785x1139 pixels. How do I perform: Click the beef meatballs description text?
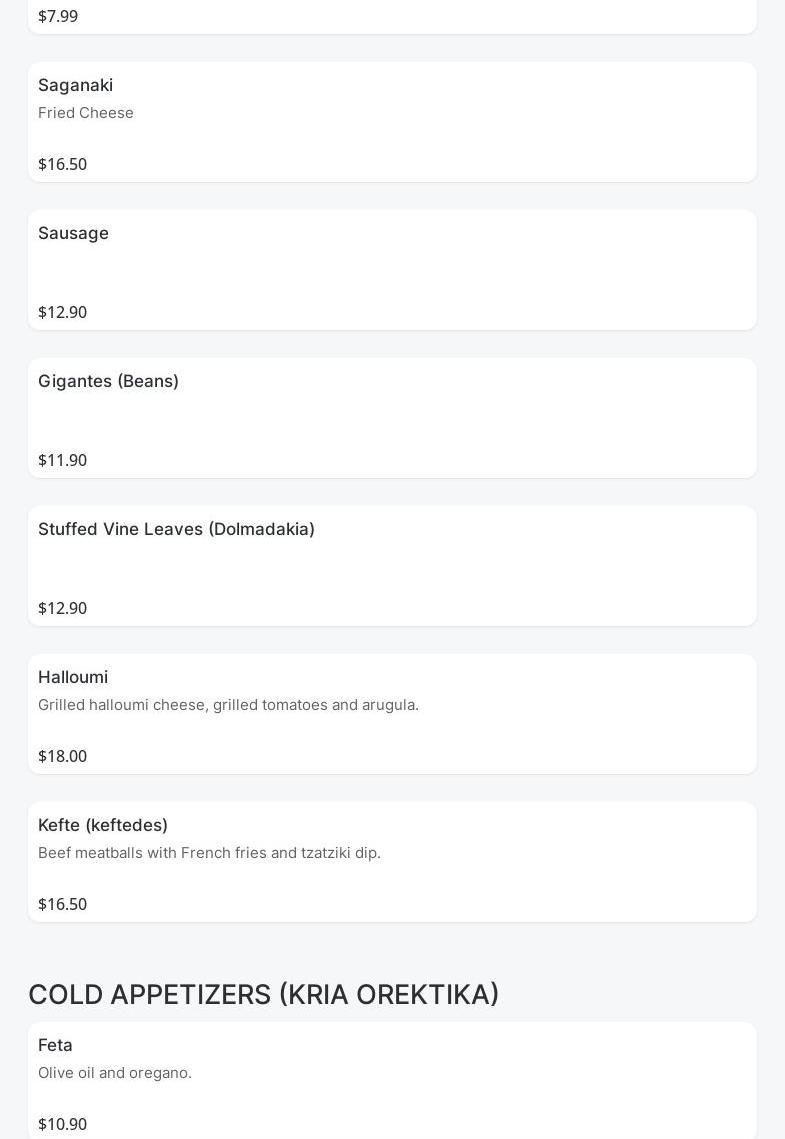pyautogui.click(x=209, y=853)
